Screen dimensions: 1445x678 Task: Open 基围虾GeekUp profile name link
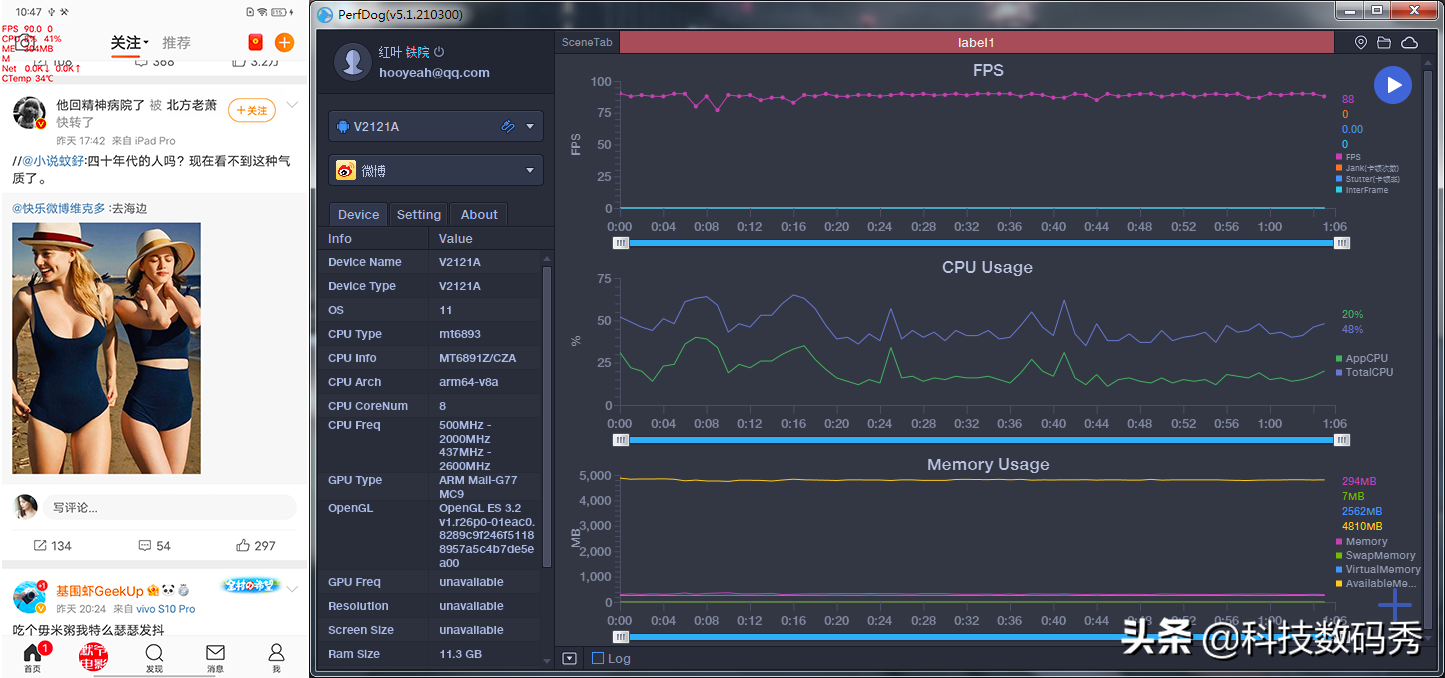pyautogui.click(x=100, y=591)
